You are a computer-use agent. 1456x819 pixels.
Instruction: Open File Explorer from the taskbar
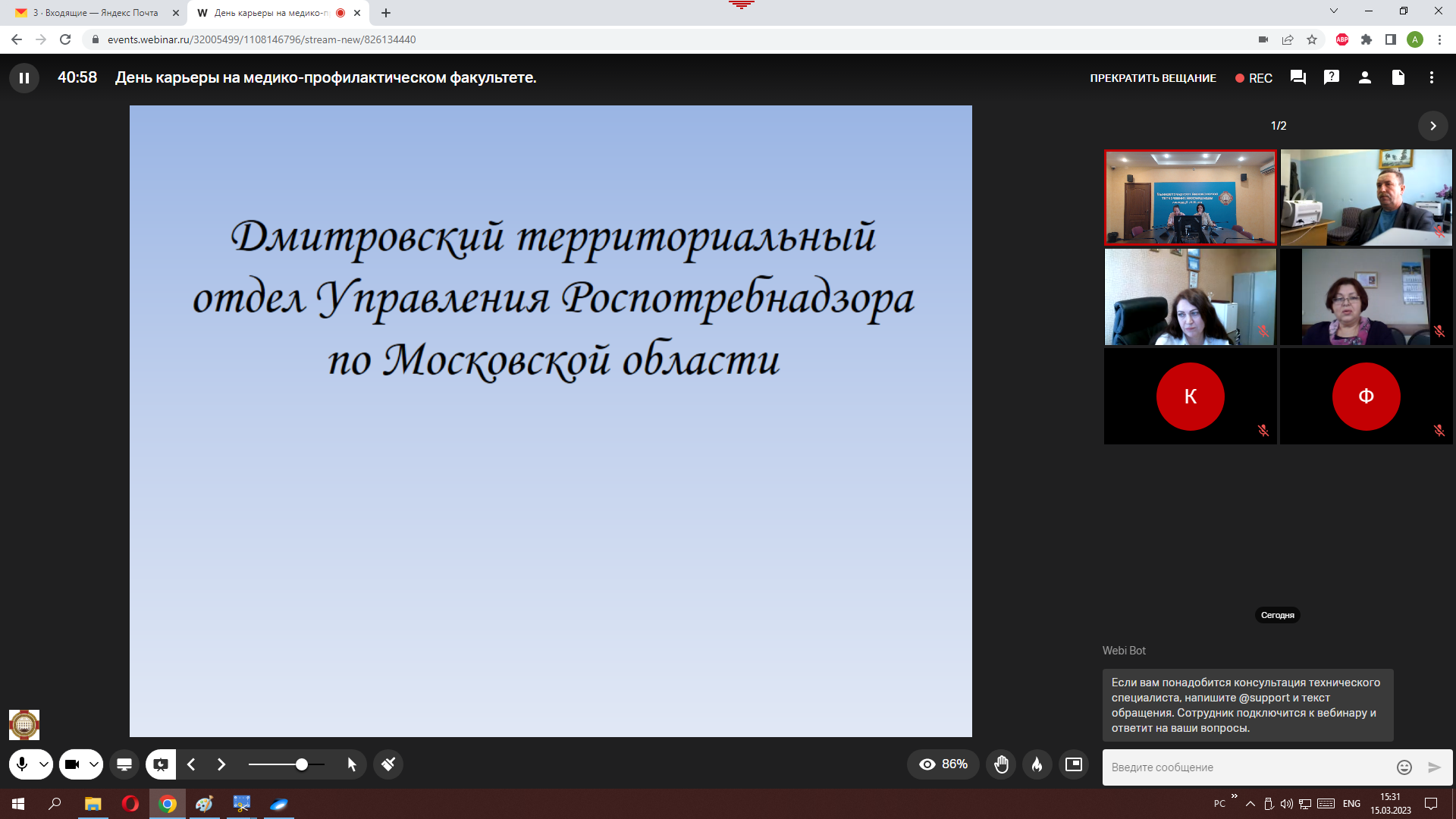point(93,804)
